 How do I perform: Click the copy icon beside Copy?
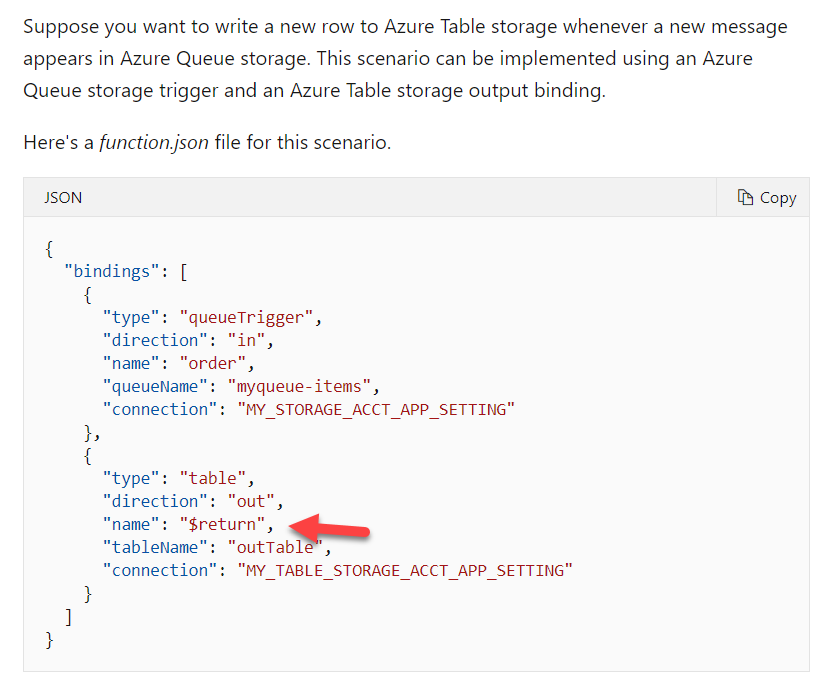745,197
